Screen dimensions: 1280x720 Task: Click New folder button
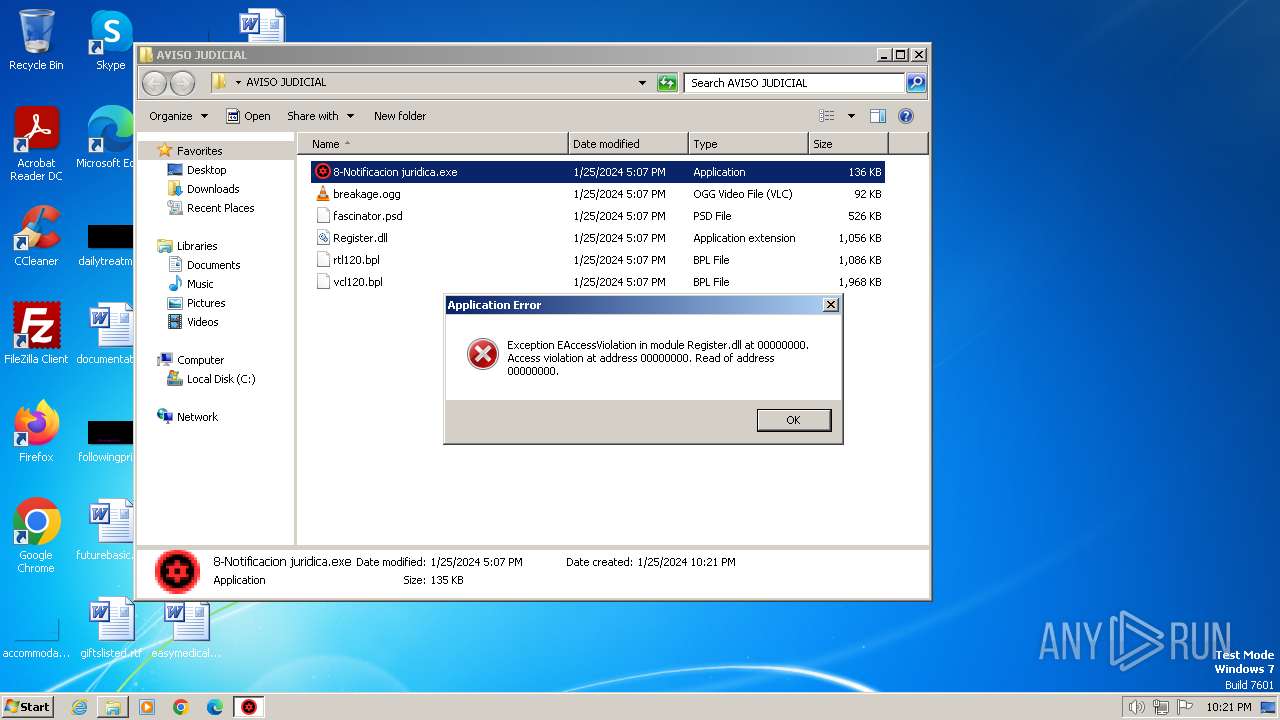(400, 116)
